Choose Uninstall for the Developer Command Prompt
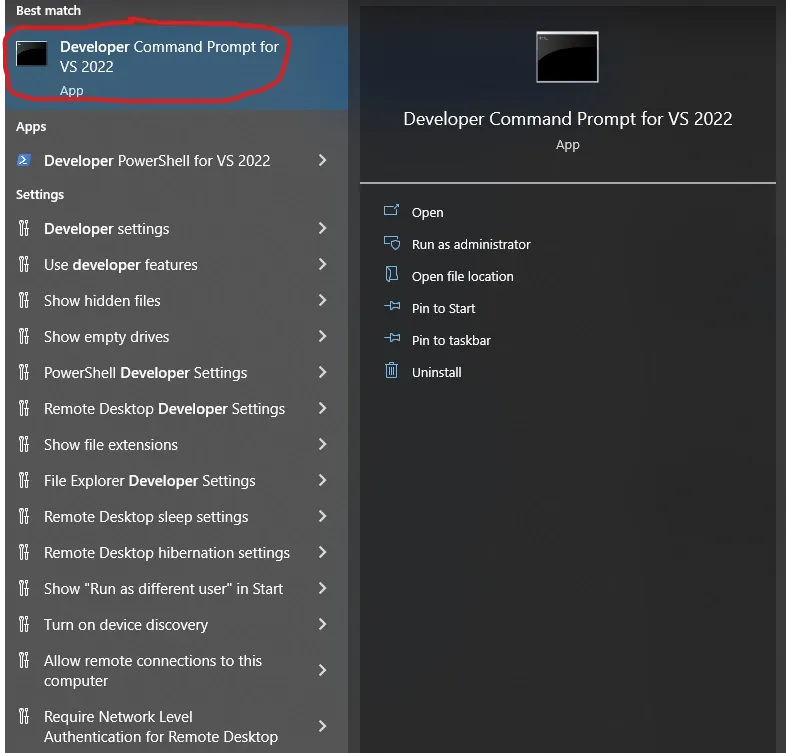Viewport: 786px width, 753px height. coord(437,372)
